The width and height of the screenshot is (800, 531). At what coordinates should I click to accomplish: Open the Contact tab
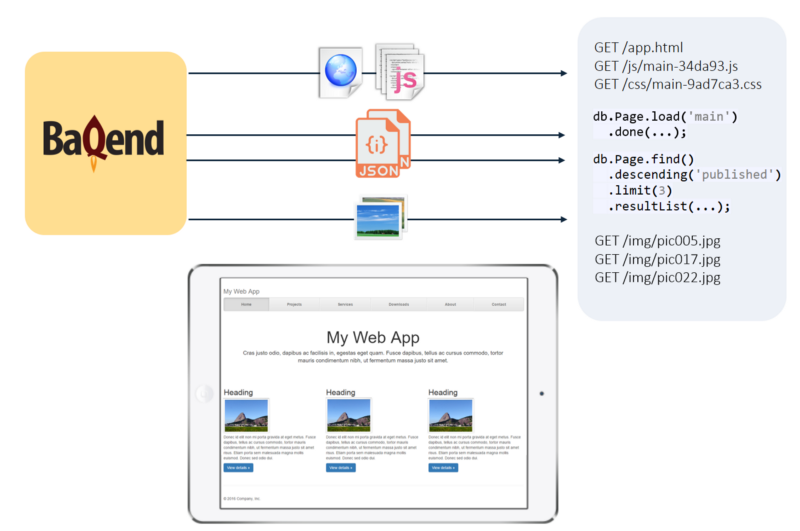(499, 305)
